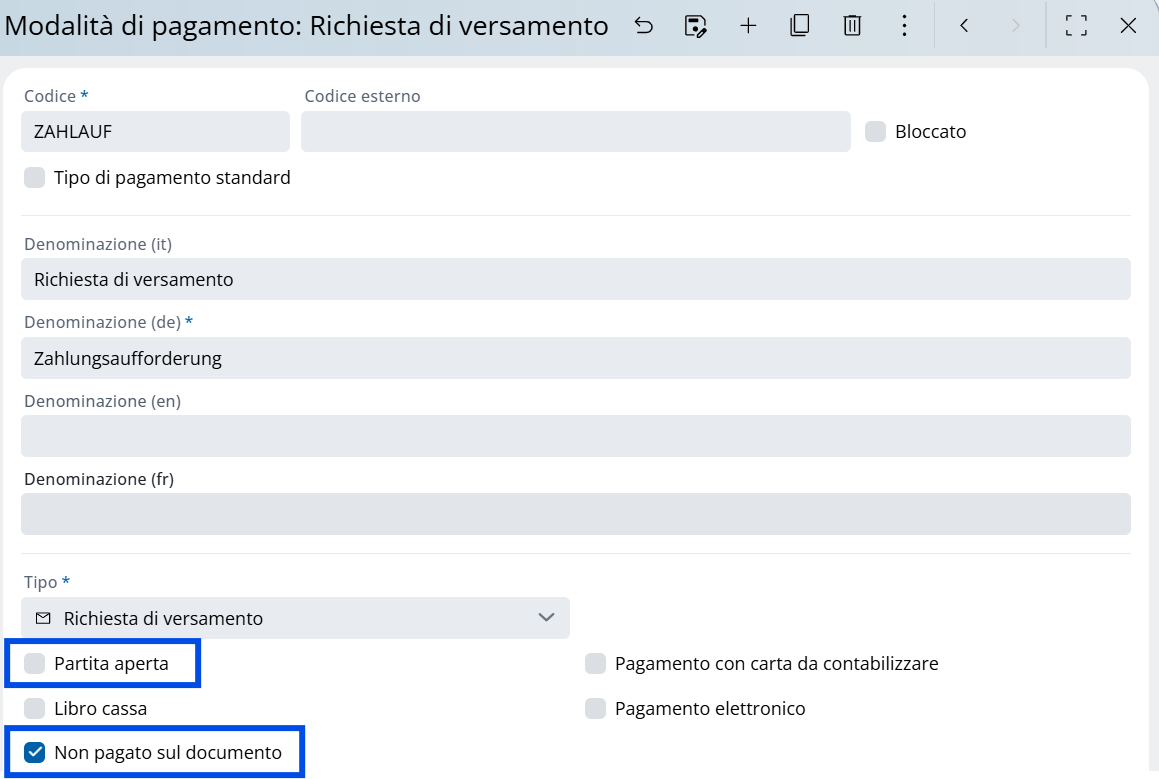Enable Libro cassa checkbox
Screen dimensions: 1159x779
point(35,709)
